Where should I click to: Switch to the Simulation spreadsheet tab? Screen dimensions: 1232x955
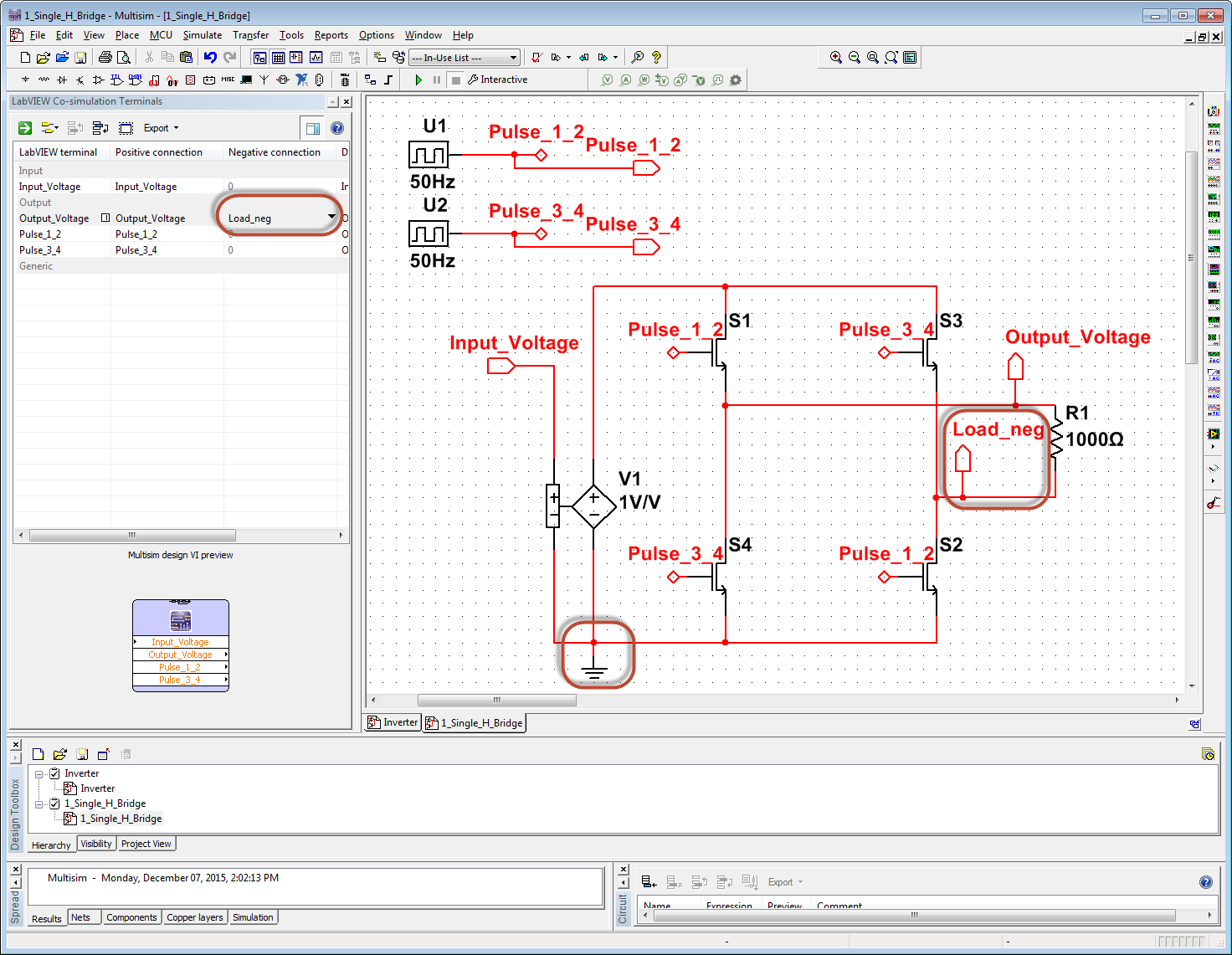[x=253, y=917]
